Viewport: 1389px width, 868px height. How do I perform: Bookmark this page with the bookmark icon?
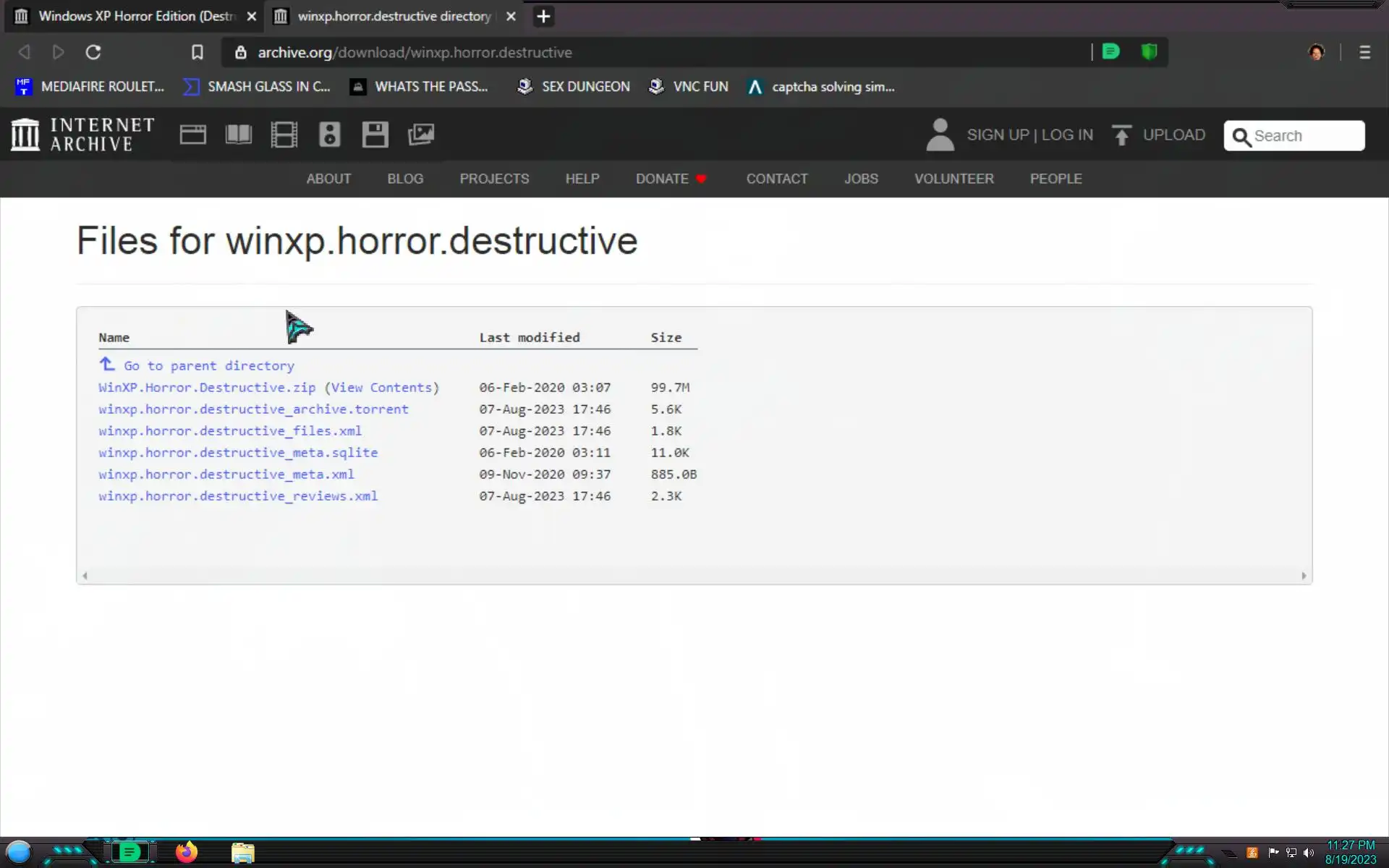(197, 52)
